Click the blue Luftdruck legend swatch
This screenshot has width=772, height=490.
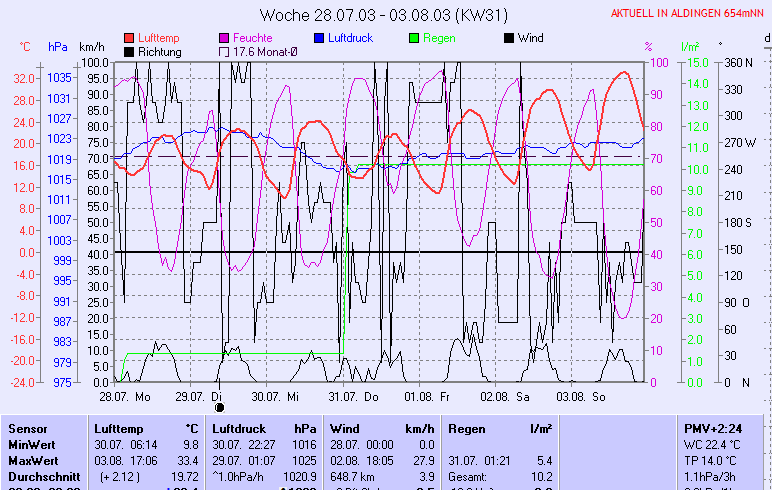tap(319, 38)
